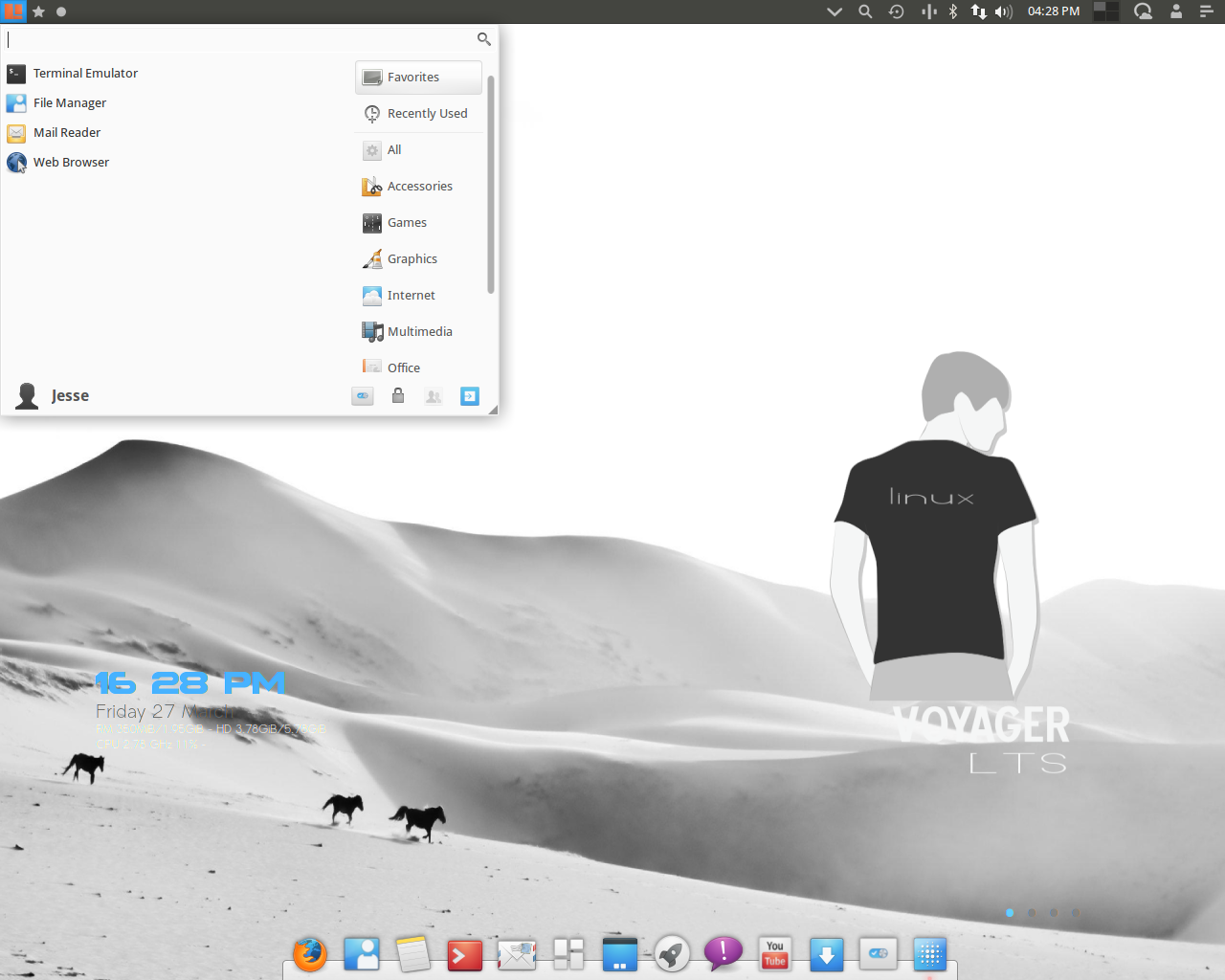Open the settings manager icon in menu
This screenshot has height=980, width=1225.
coord(363,396)
